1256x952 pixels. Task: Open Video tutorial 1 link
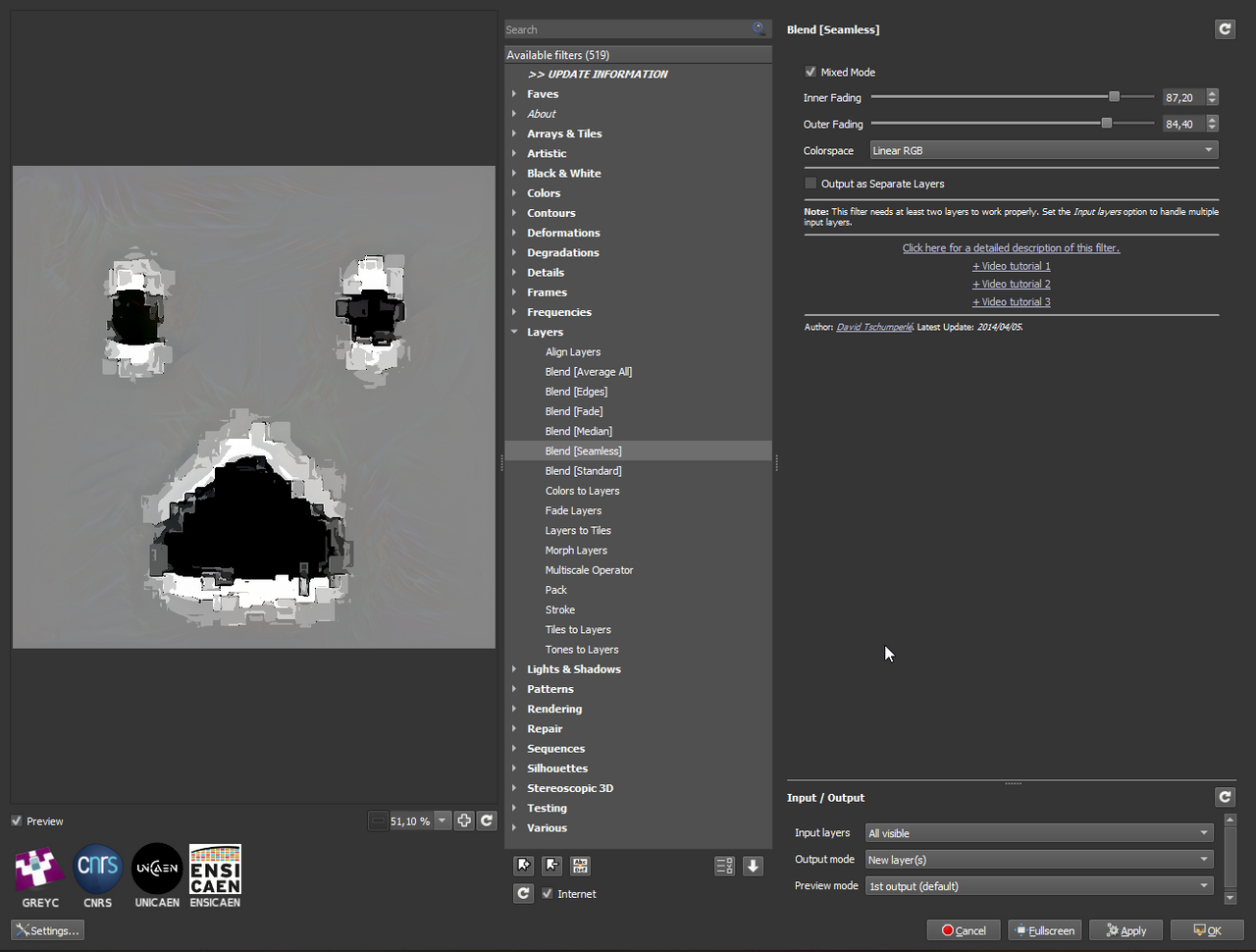[1011, 266]
